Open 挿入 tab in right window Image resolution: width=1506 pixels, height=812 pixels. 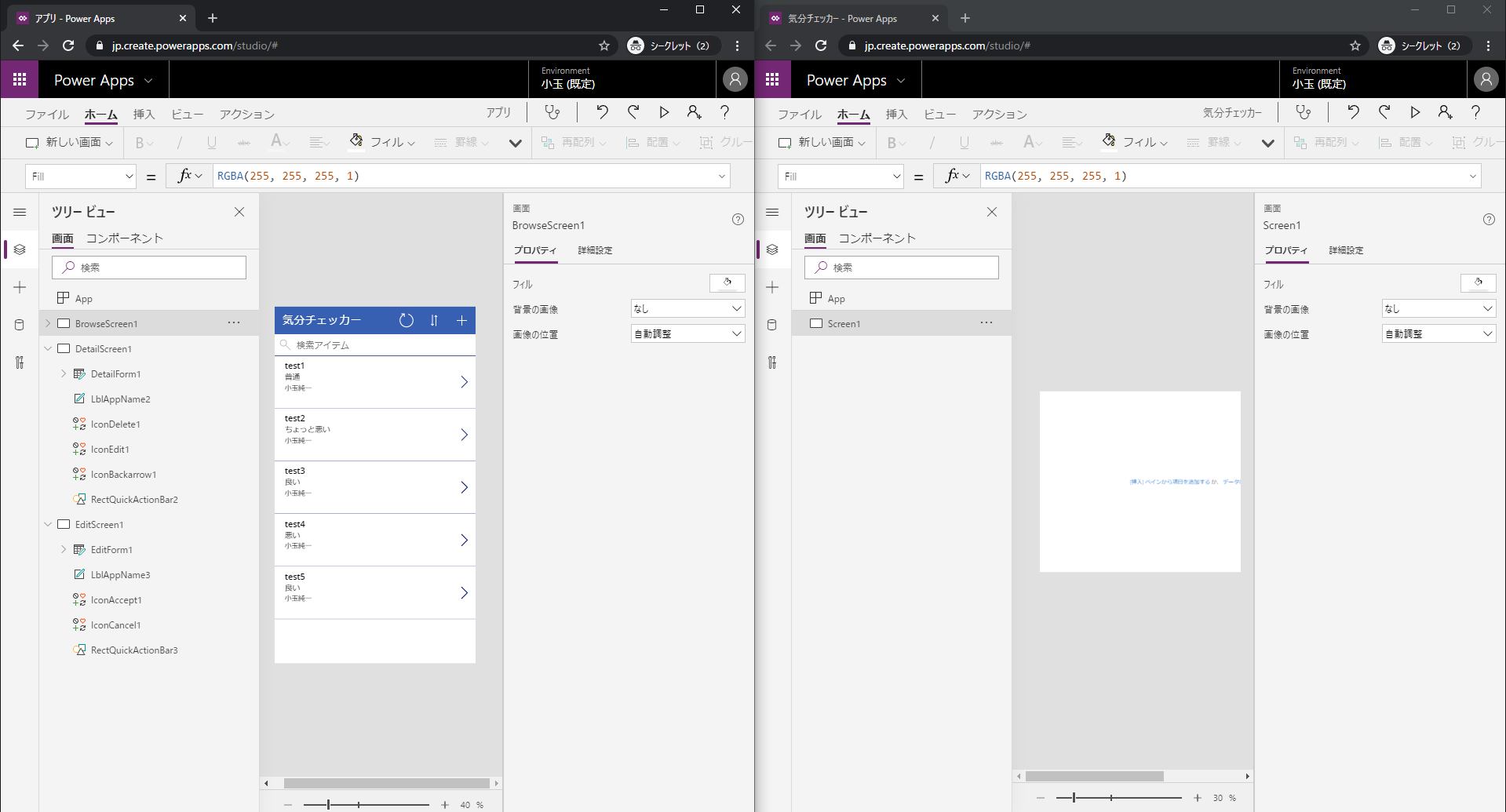897,115
